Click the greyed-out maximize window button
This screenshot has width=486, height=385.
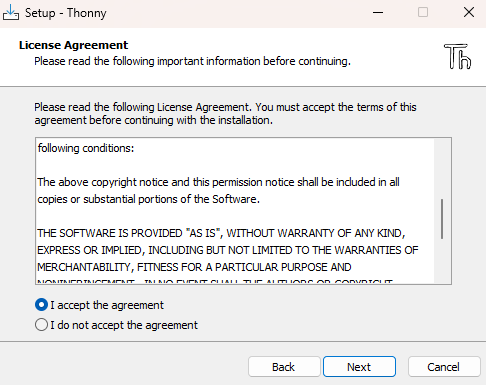pos(423,13)
